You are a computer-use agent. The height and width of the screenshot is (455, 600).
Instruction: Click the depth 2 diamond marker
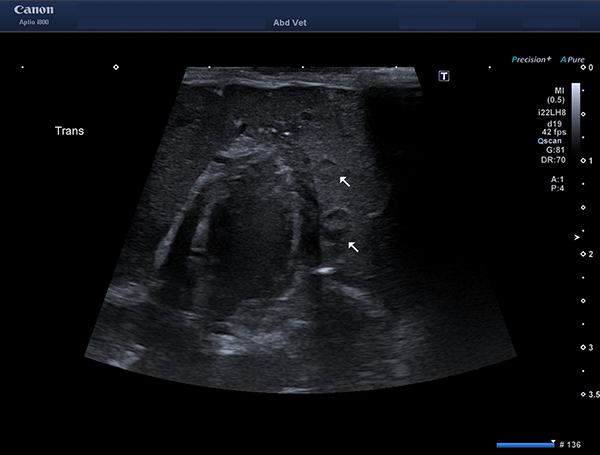(583, 254)
